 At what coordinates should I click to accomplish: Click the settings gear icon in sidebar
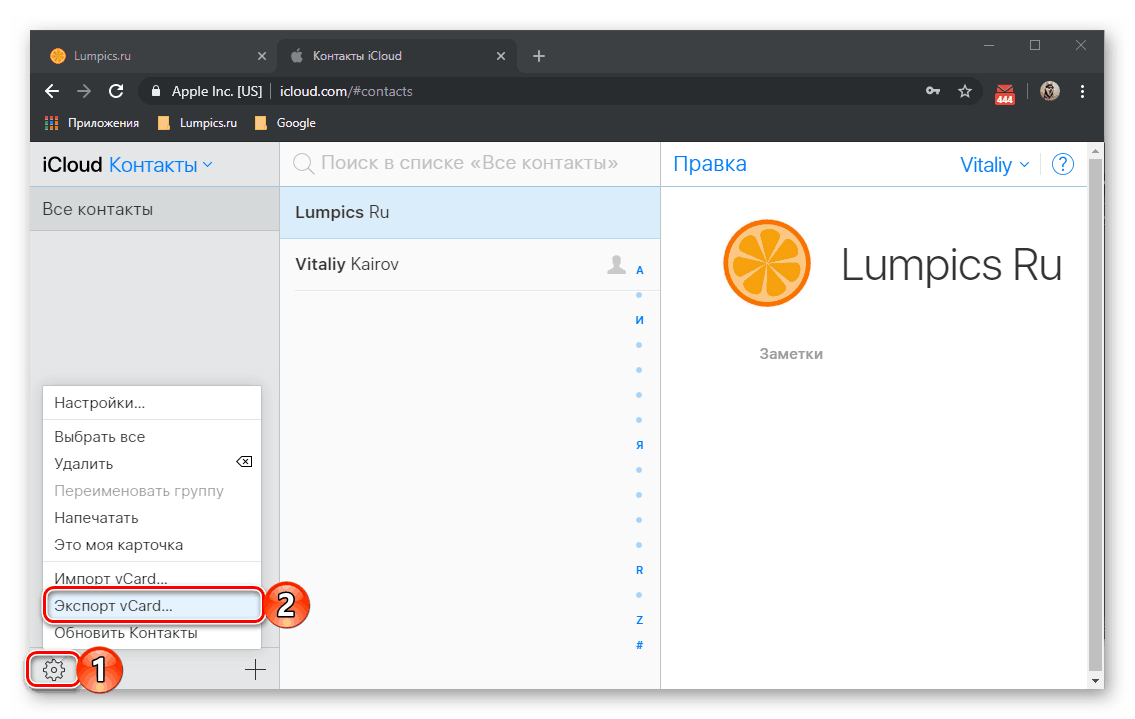point(55,670)
